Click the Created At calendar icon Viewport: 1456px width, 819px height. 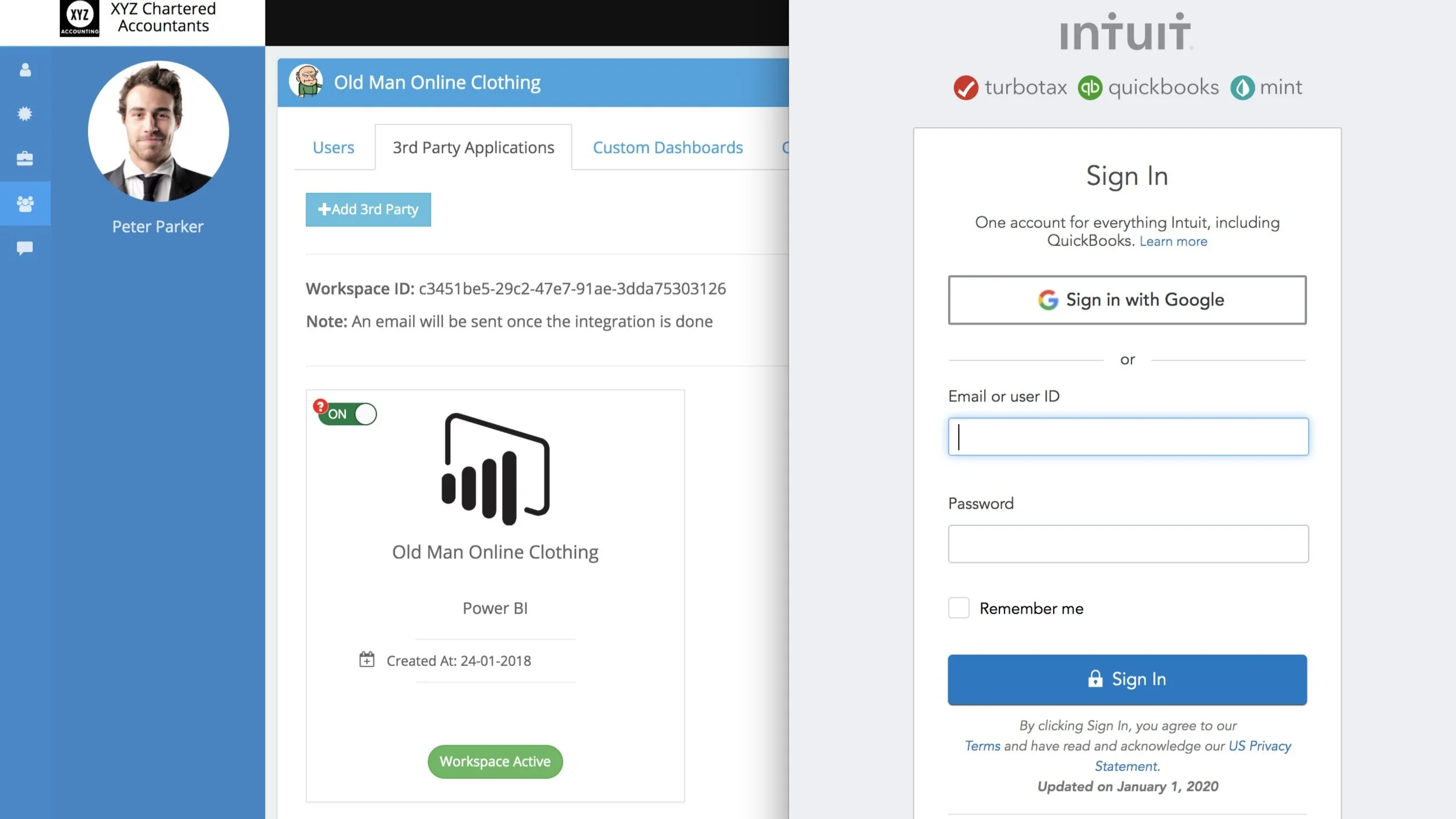367,659
